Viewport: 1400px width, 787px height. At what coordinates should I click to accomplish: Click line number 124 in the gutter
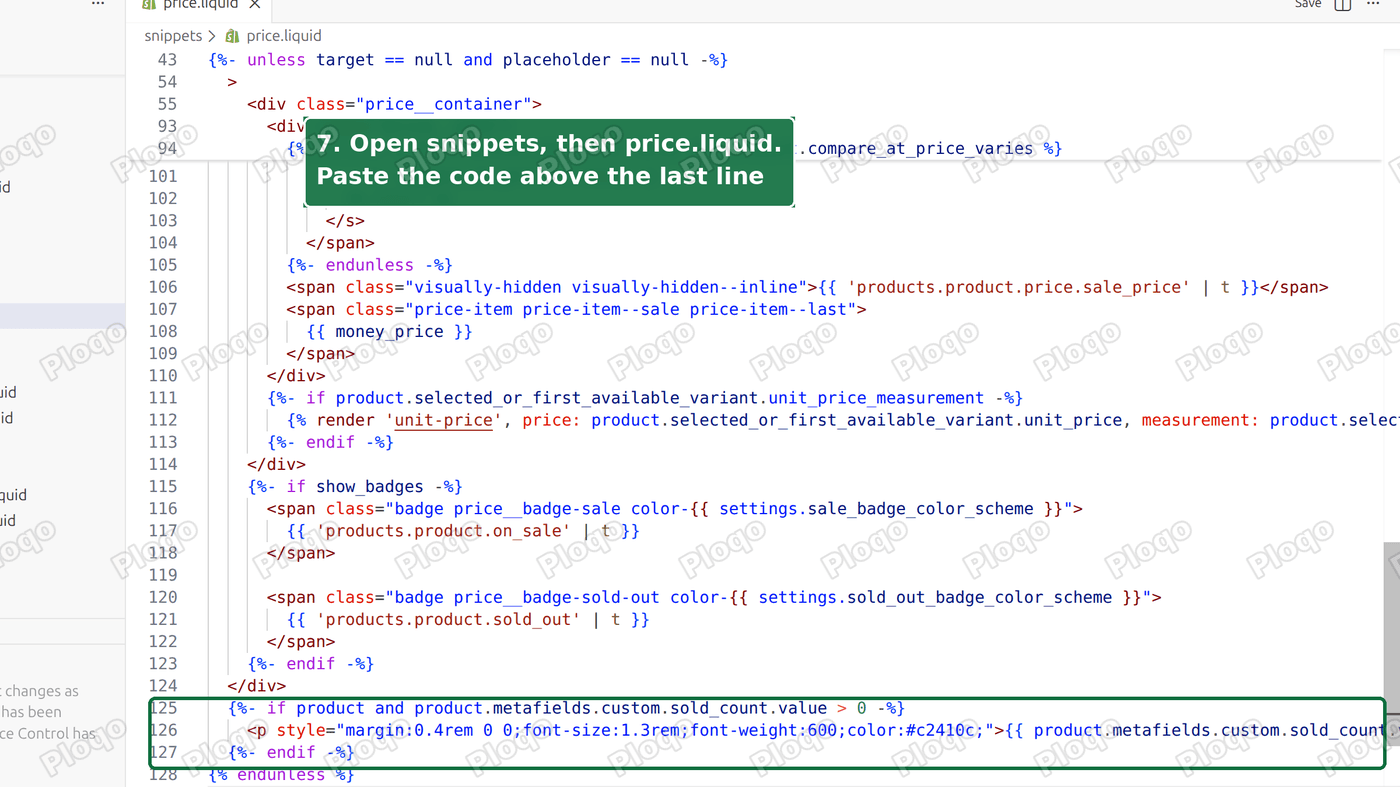(162, 686)
